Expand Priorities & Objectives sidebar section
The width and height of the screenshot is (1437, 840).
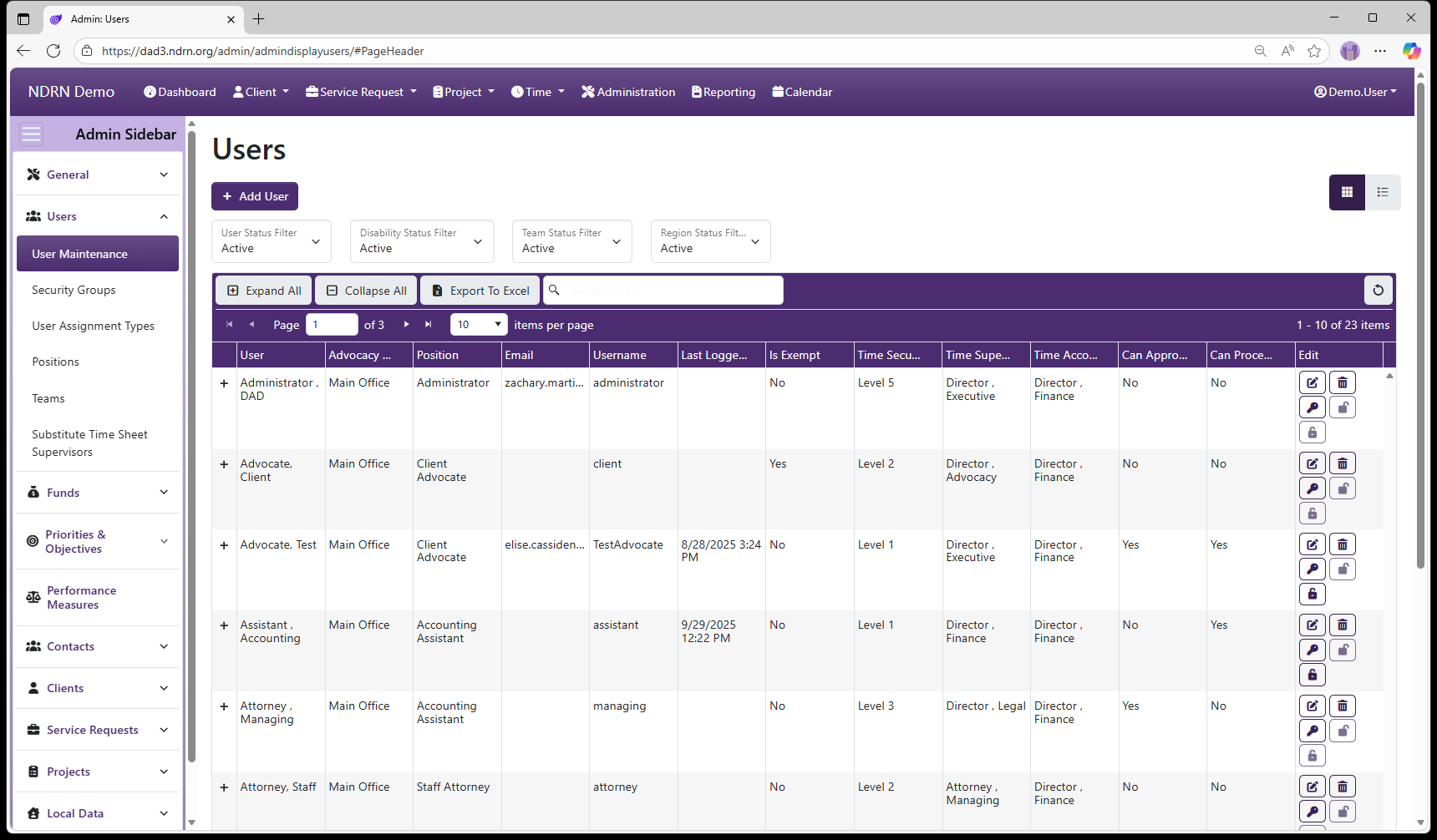(98, 541)
